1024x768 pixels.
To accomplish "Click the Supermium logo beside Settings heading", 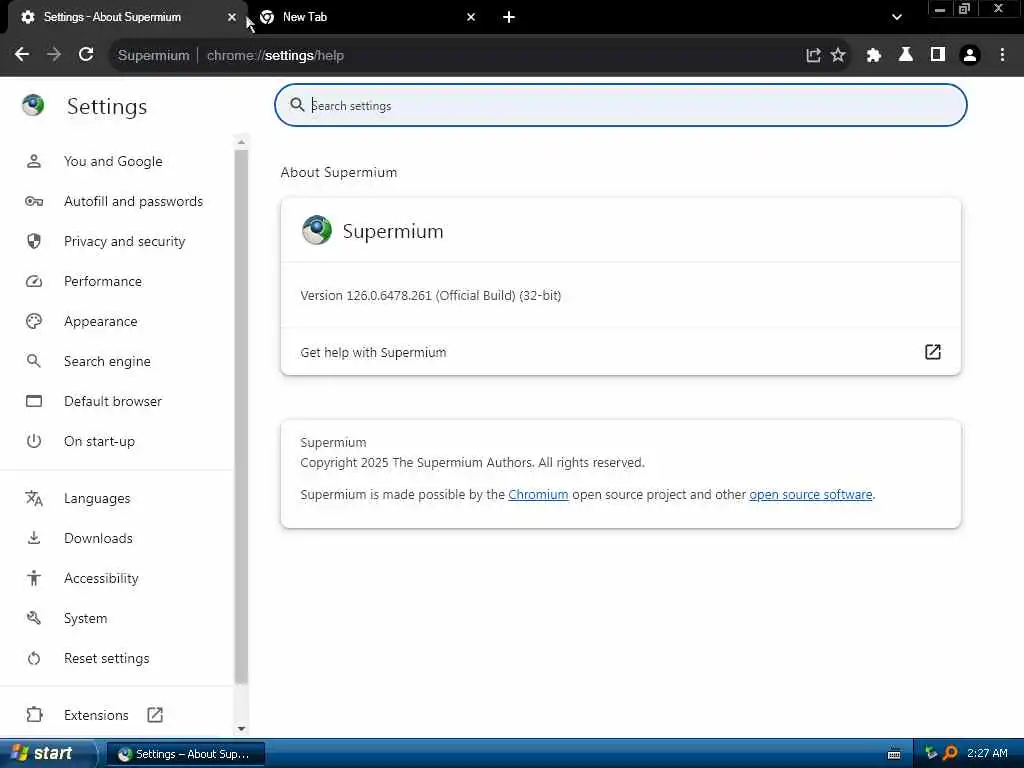I will coord(33,105).
